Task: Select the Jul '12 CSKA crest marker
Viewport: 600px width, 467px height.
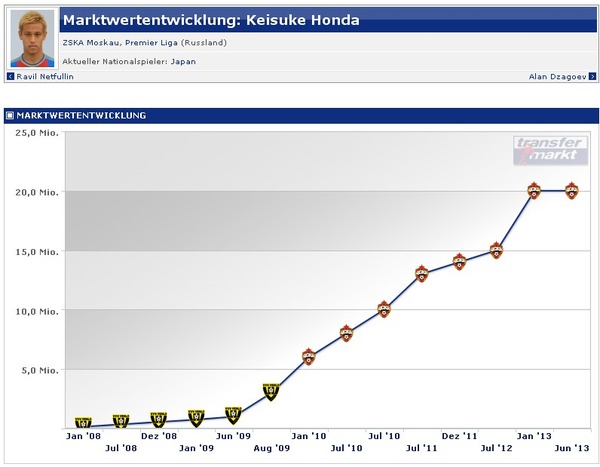Action: 496,250
